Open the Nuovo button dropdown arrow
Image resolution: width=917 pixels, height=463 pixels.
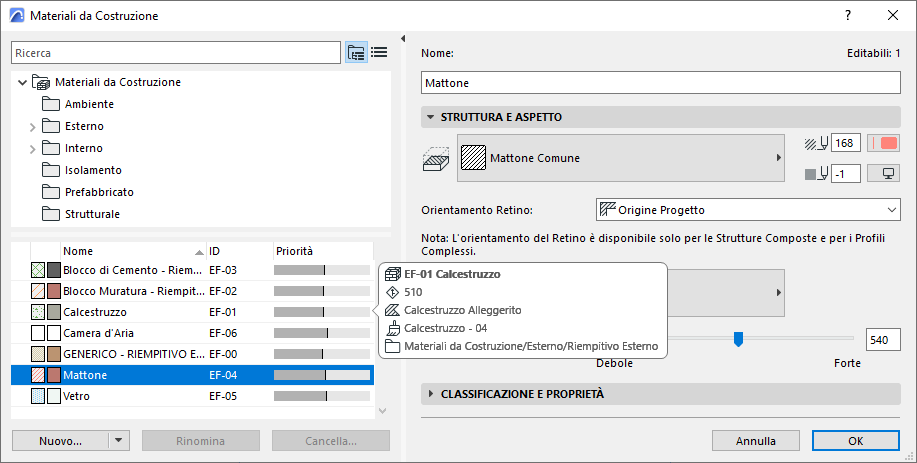(x=120, y=441)
